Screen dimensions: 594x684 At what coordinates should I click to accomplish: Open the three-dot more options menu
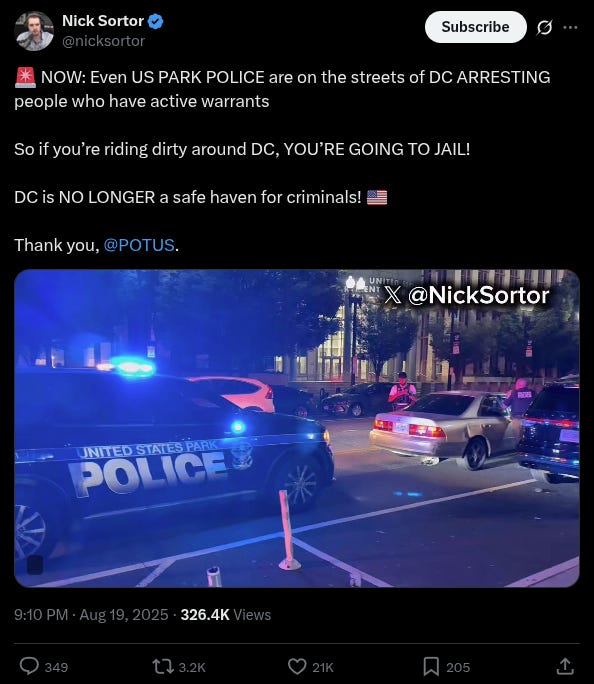570,27
